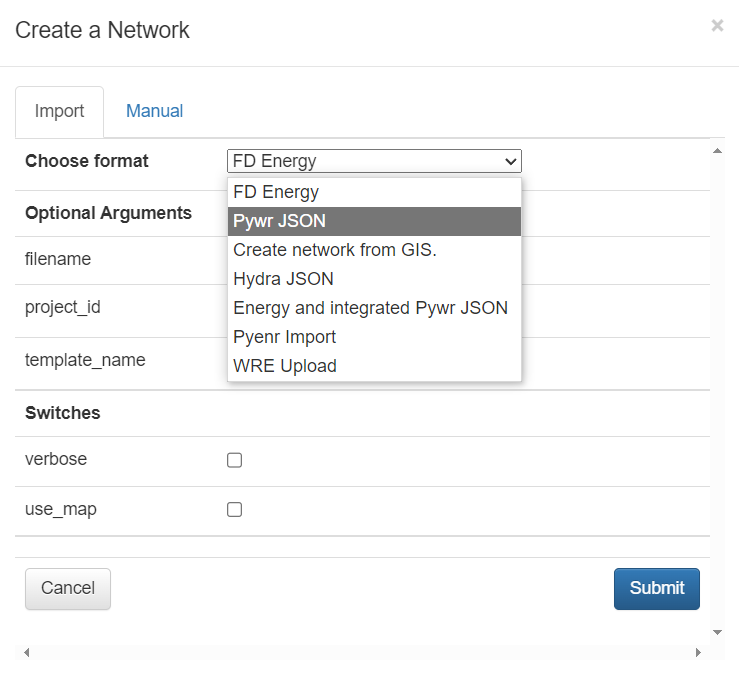The height and width of the screenshot is (676, 739).
Task: Choose Pywr JSON format option
Action: click(x=280, y=221)
